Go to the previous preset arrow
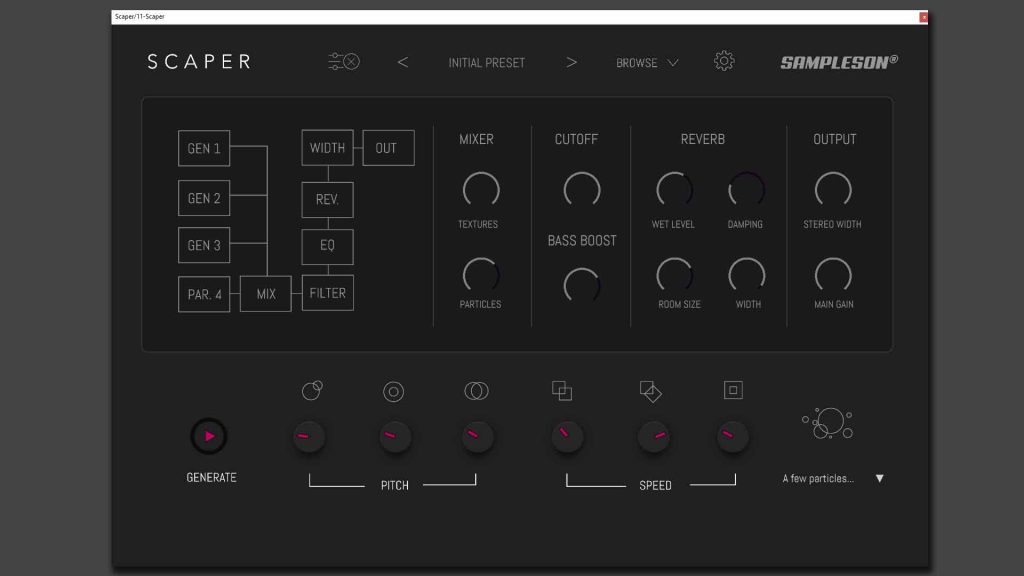This screenshot has width=1024, height=576. point(403,62)
